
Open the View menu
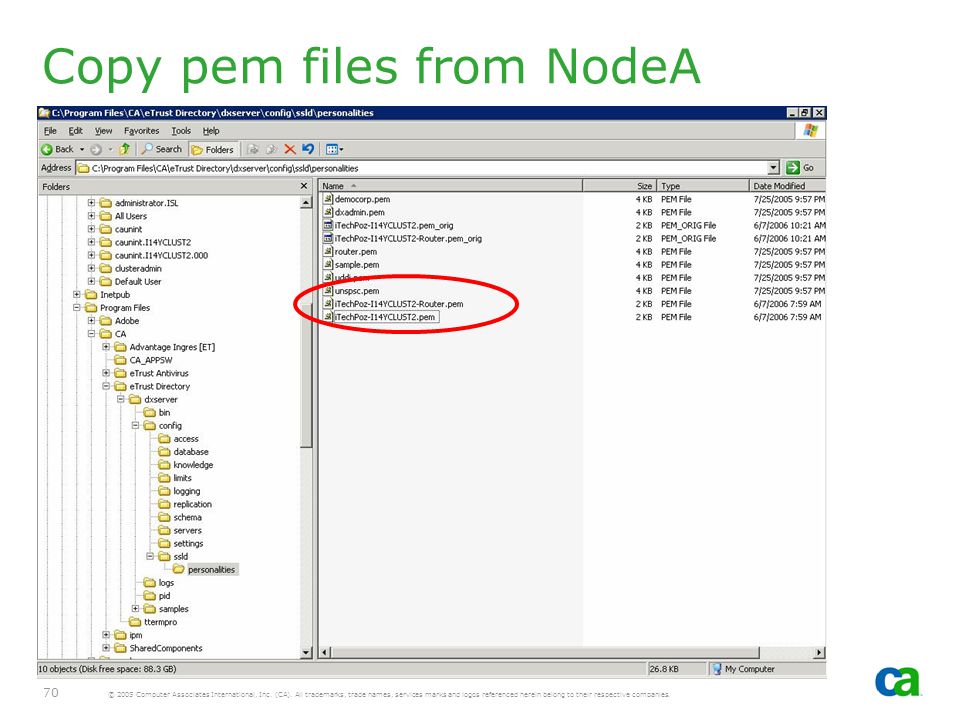pyautogui.click(x=103, y=130)
